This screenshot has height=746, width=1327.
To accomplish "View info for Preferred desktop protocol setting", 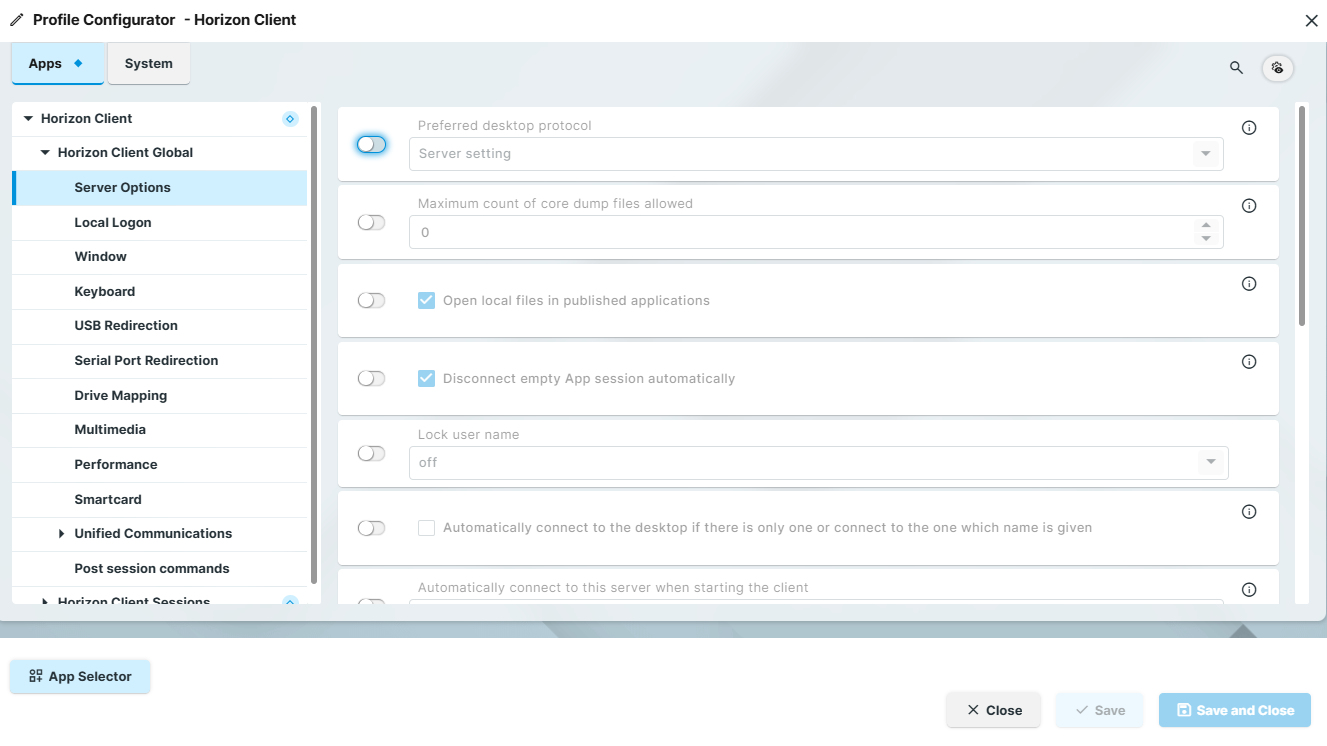I will point(1249,127).
